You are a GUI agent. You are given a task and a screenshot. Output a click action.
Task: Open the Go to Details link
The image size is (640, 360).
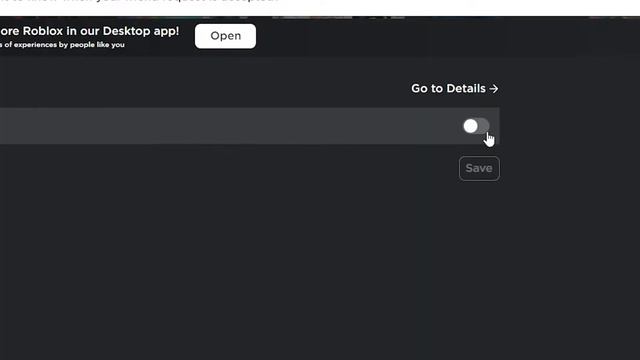pyautogui.click(x=455, y=89)
